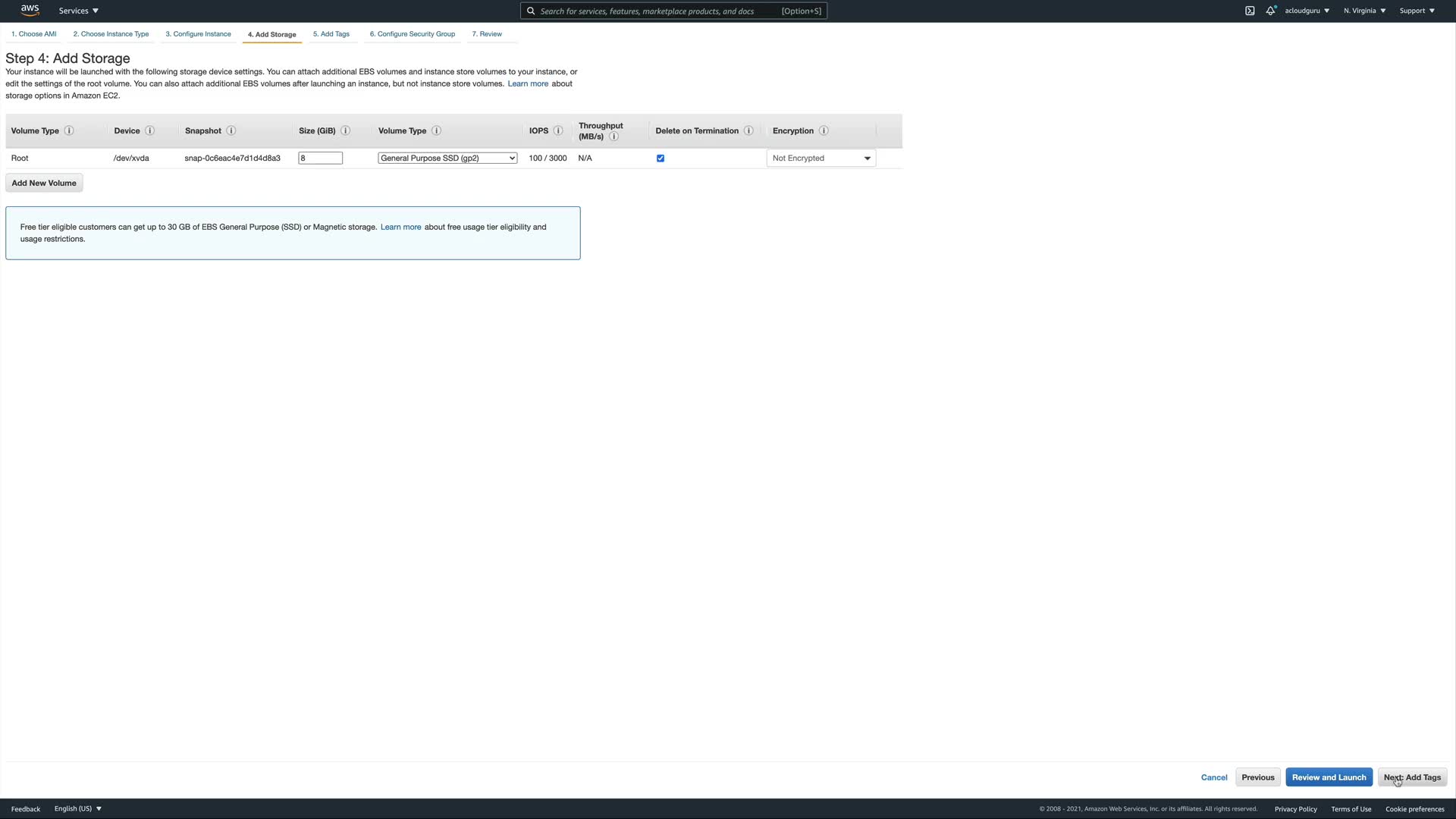Click info icon next to Device
The height and width of the screenshot is (819, 1456).
(x=150, y=130)
